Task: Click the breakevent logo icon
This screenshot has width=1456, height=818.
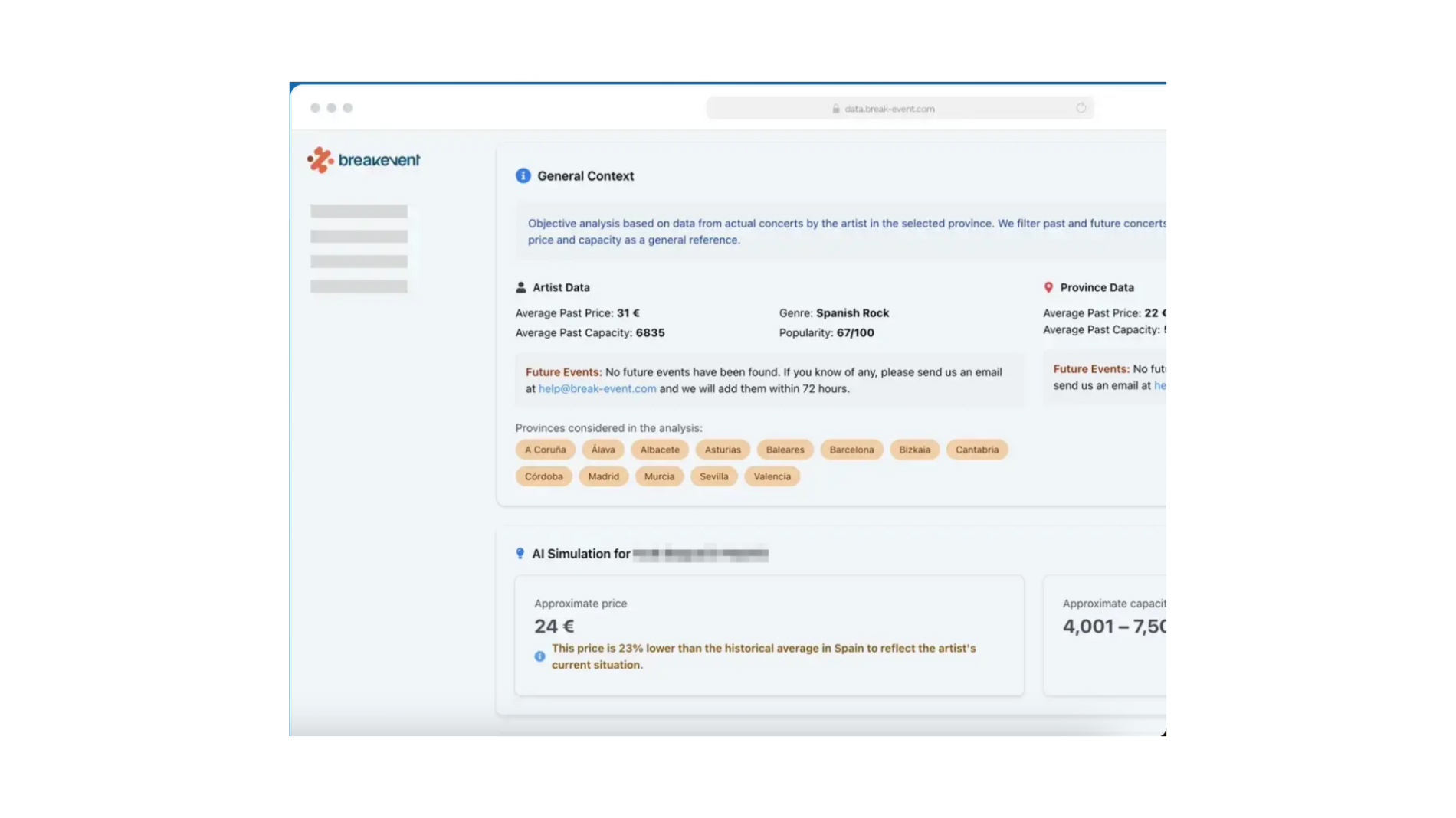Action: tap(320, 160)
